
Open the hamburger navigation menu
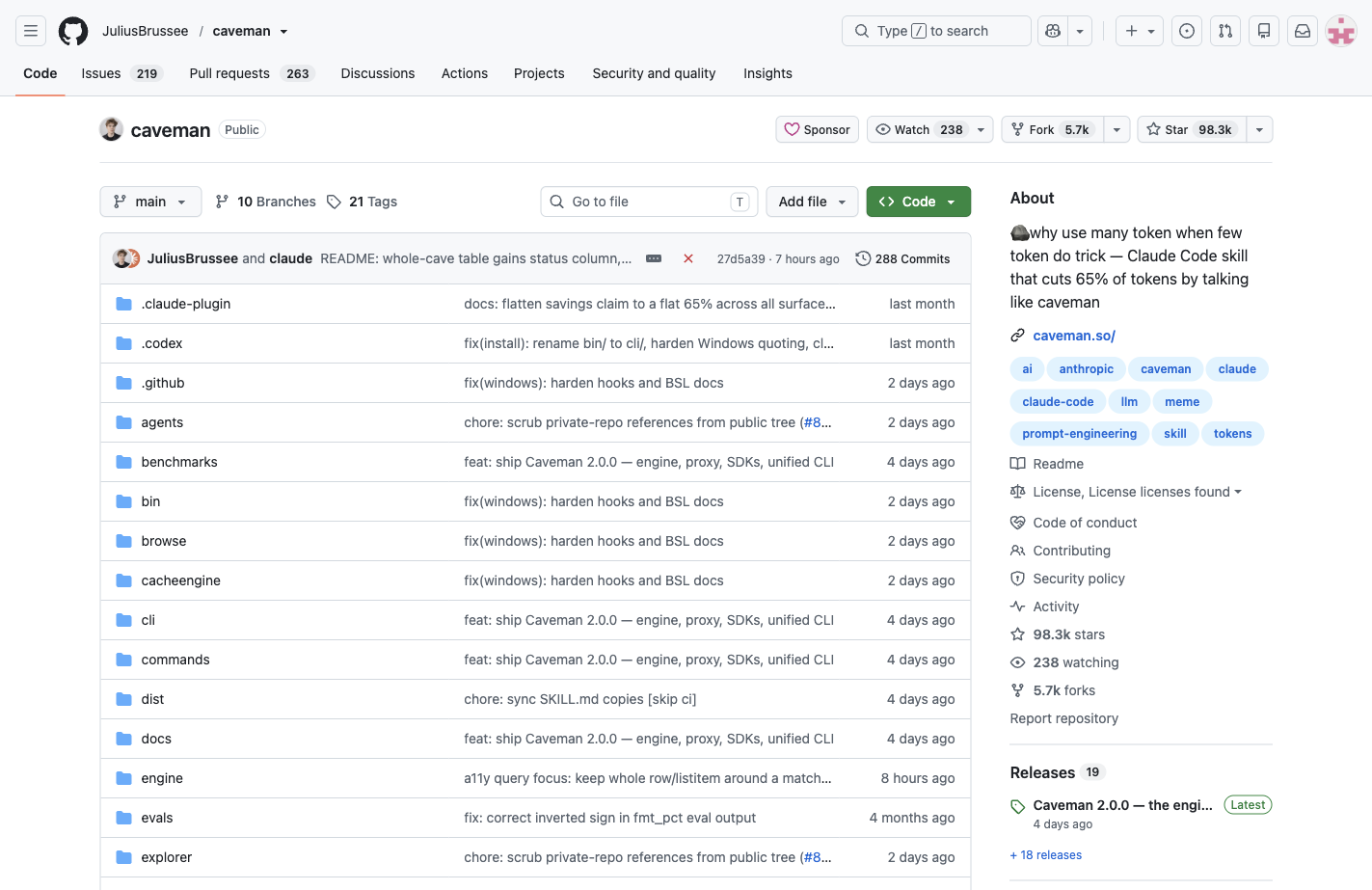(31, 31)
